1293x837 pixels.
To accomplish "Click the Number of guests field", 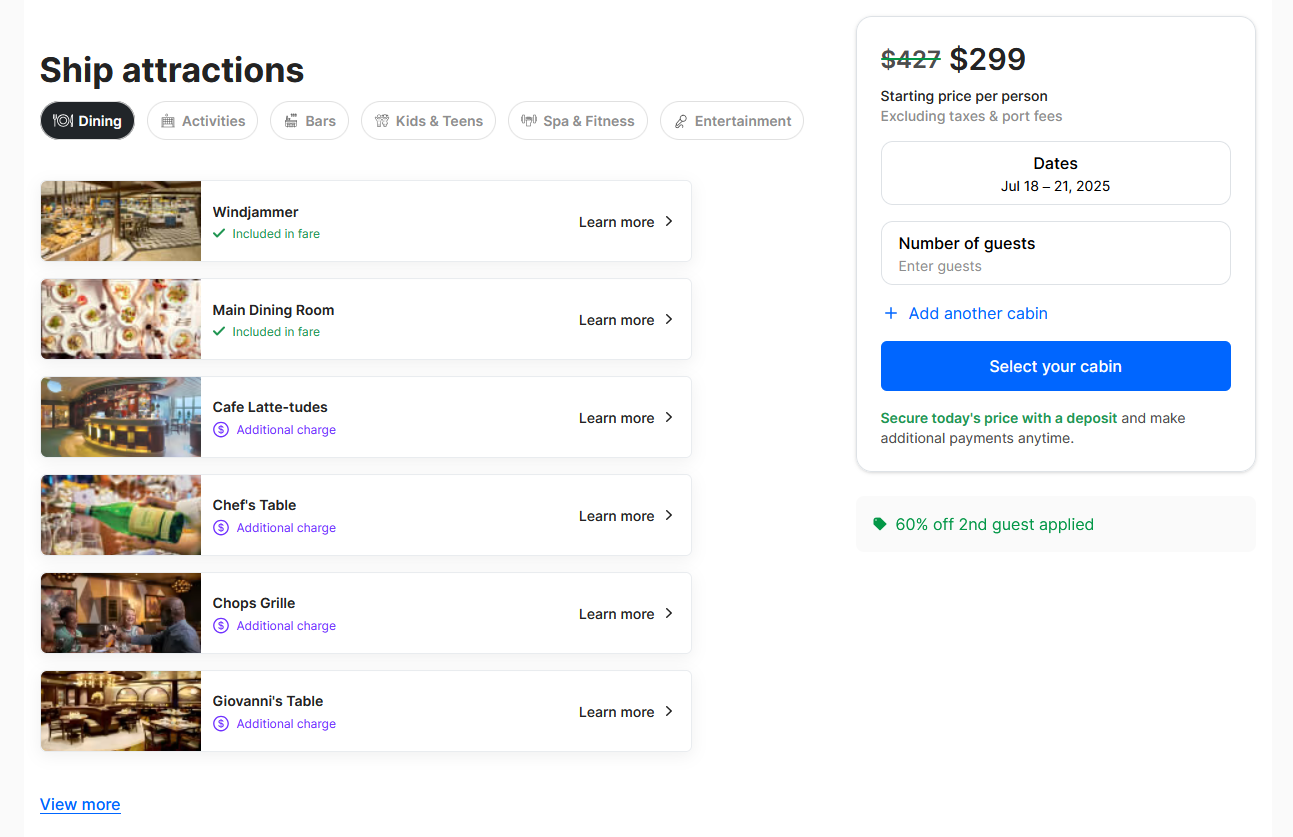I will (x=1055, y=253).
